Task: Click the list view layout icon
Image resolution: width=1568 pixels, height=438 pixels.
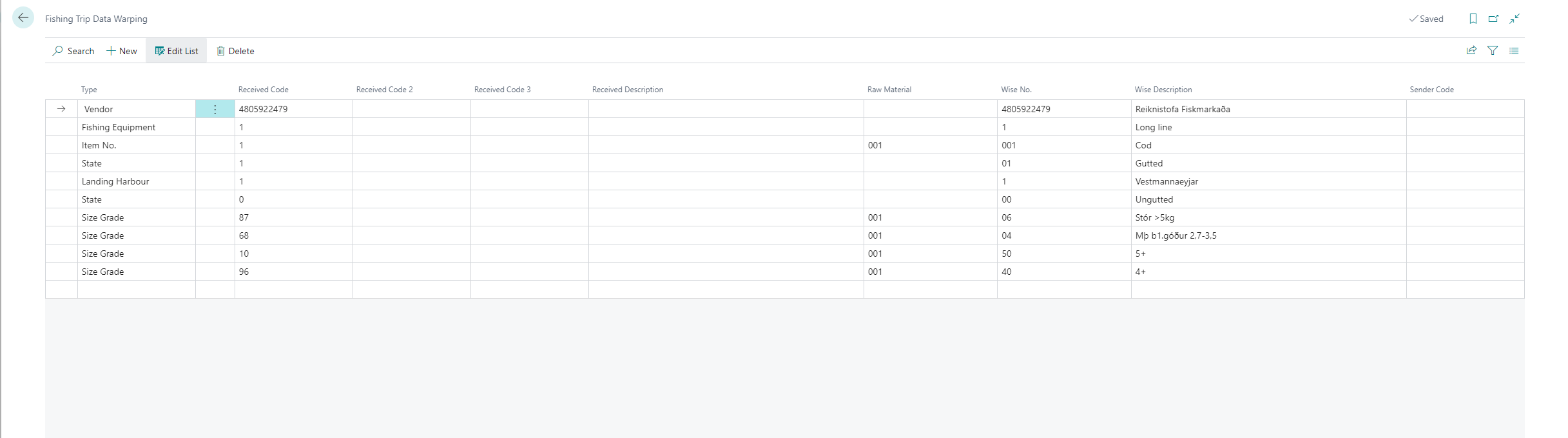Action: [1514, 50]
